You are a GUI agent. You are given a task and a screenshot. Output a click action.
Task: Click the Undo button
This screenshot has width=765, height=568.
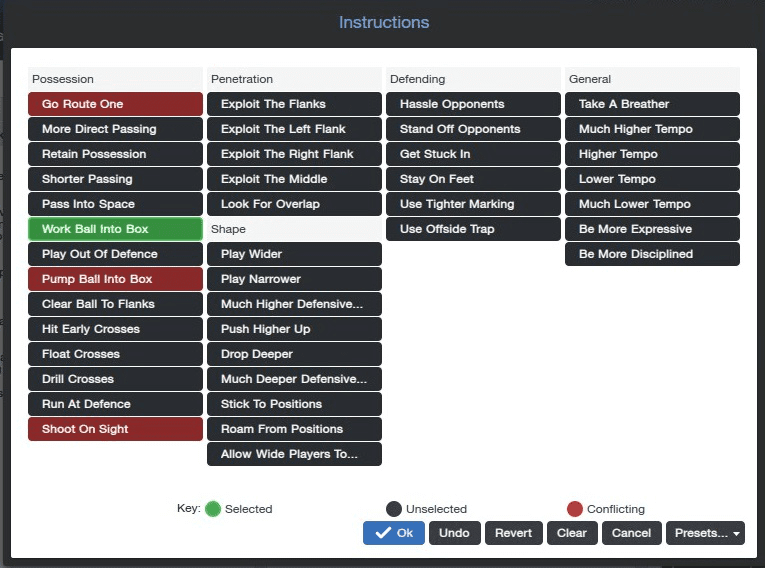pos(455,533)
